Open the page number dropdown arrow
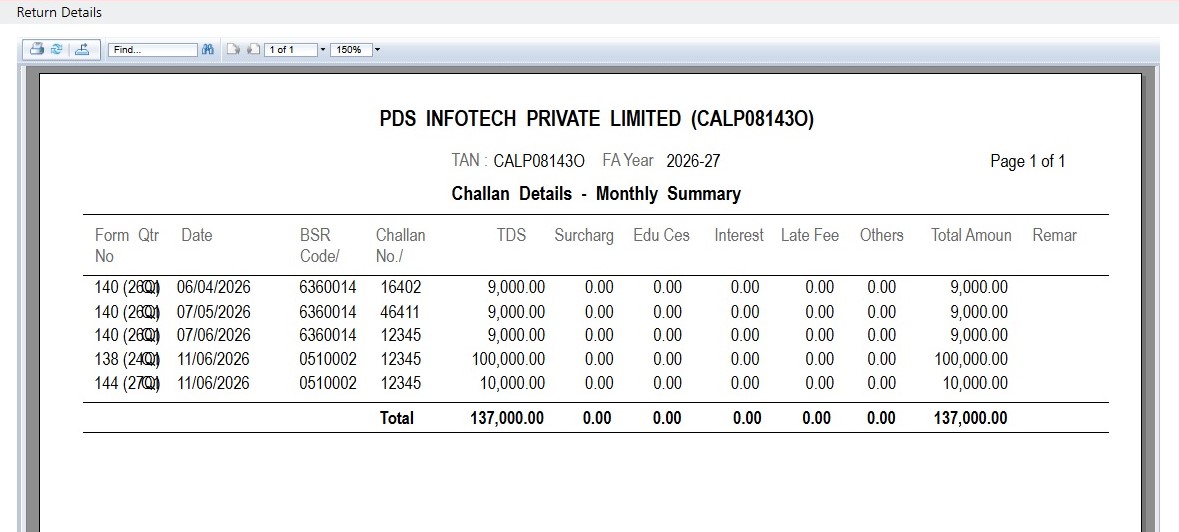Viewport: 1179px width, 532px height. (323, 50)
